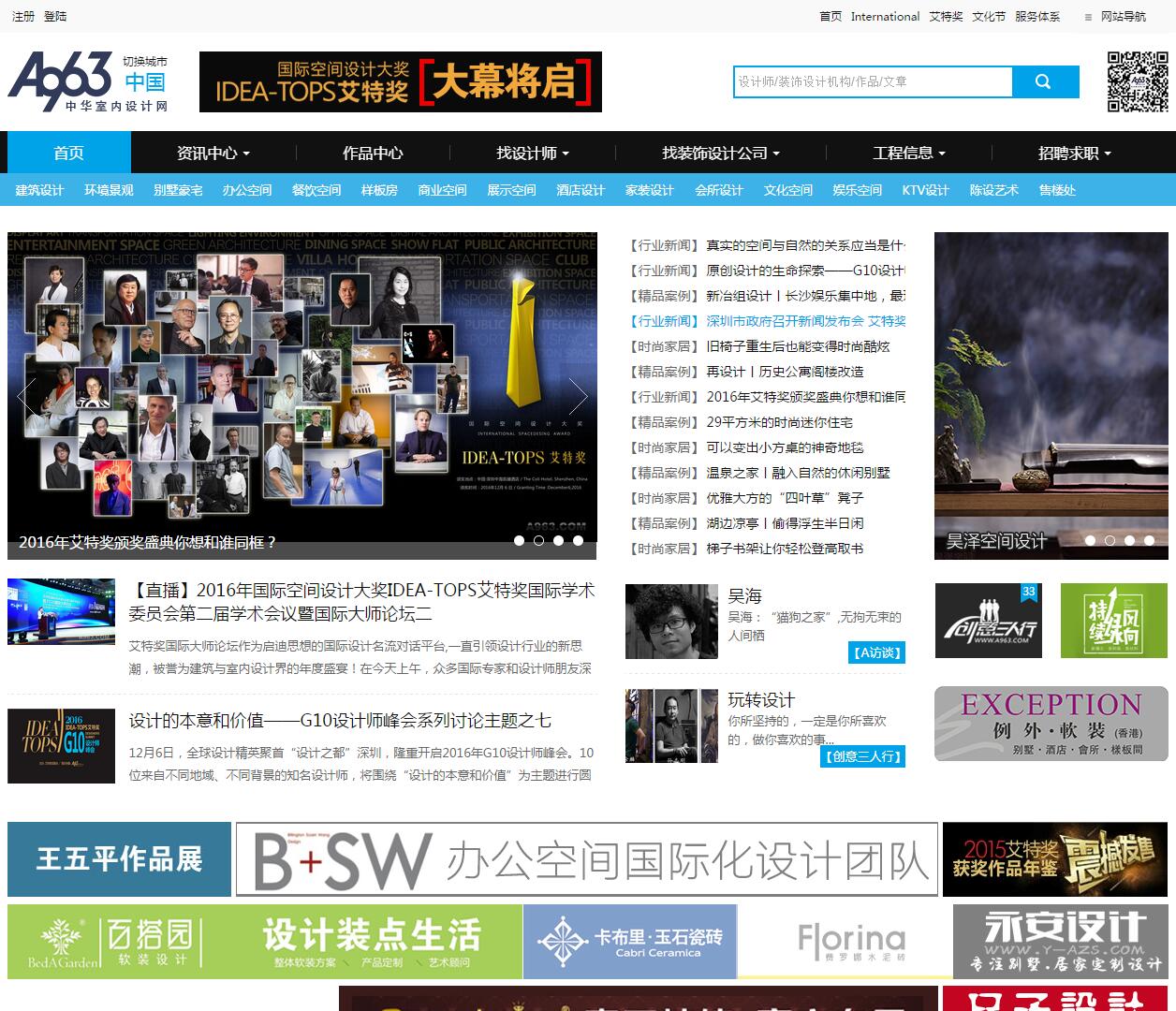Show previous slide with left arrow

tap(27, 397)
